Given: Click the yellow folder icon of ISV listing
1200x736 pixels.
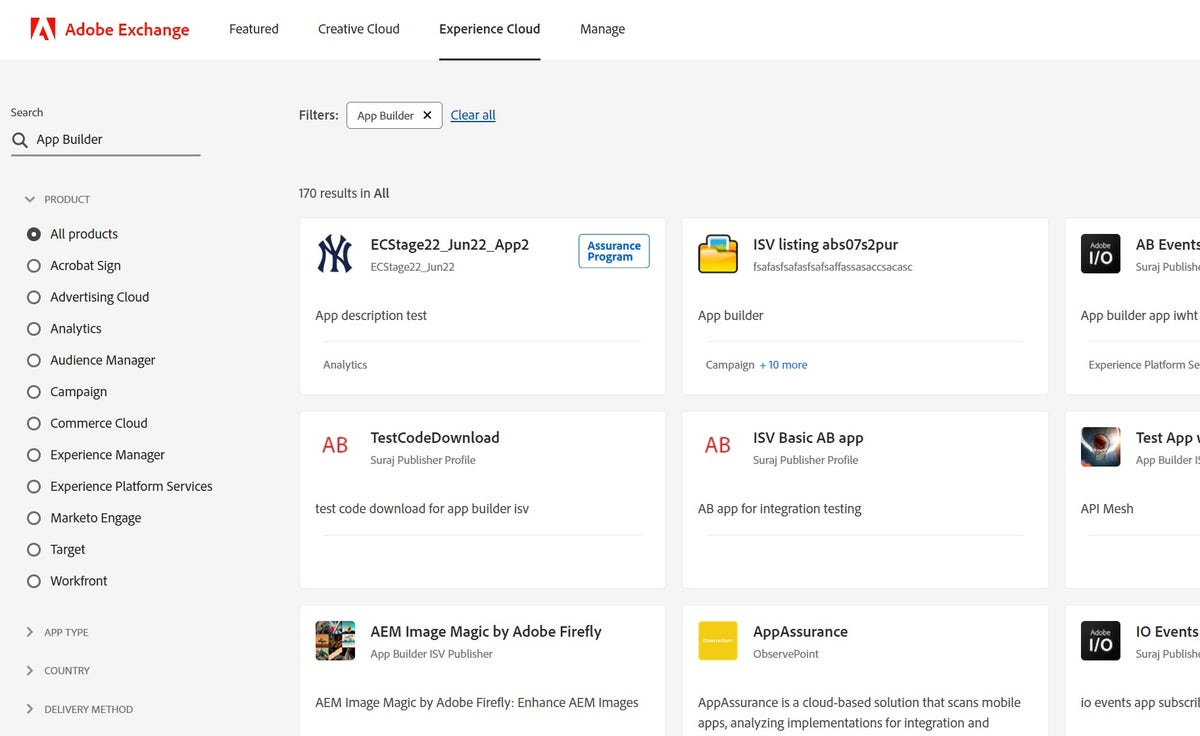Looking at the screenshot, I should (717, 254).
